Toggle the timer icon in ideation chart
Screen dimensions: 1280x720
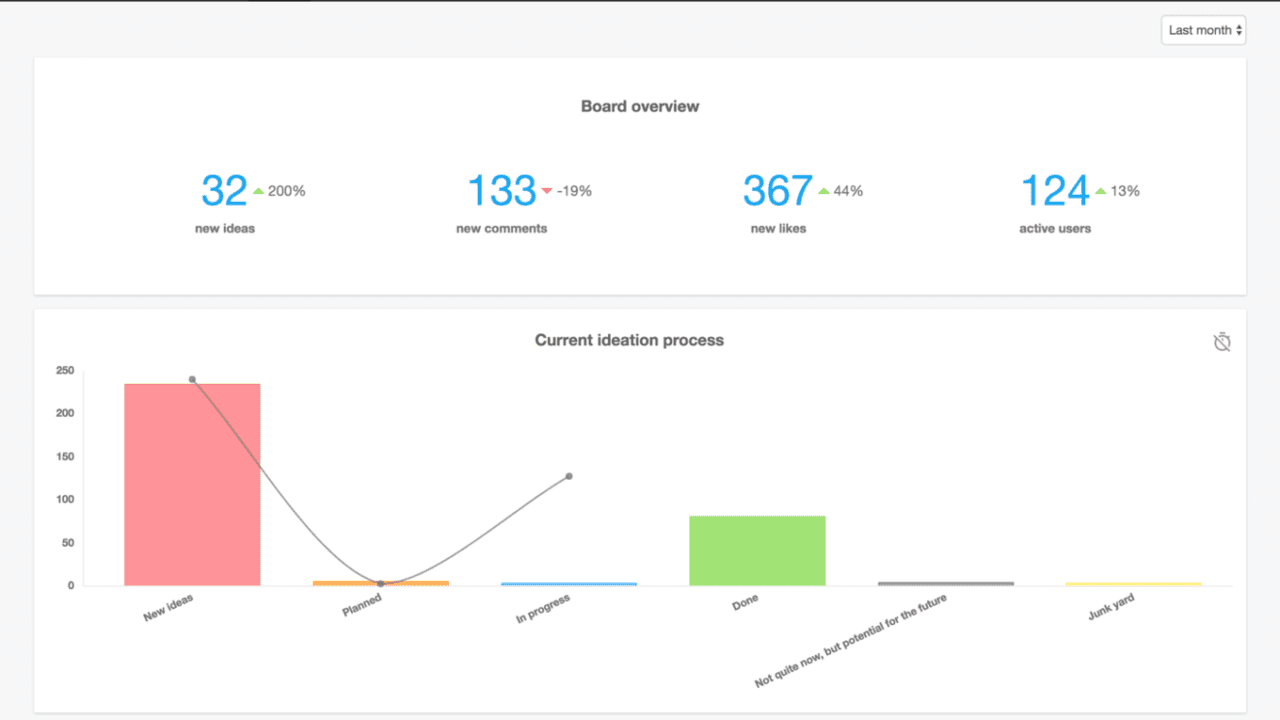pyautogui.click(x=1221, y=342)
